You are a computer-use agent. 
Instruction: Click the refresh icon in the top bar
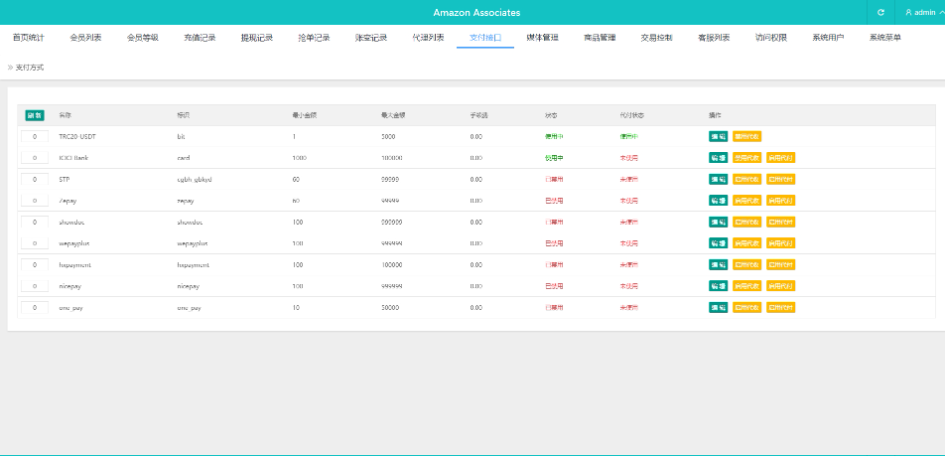(881, 12)
